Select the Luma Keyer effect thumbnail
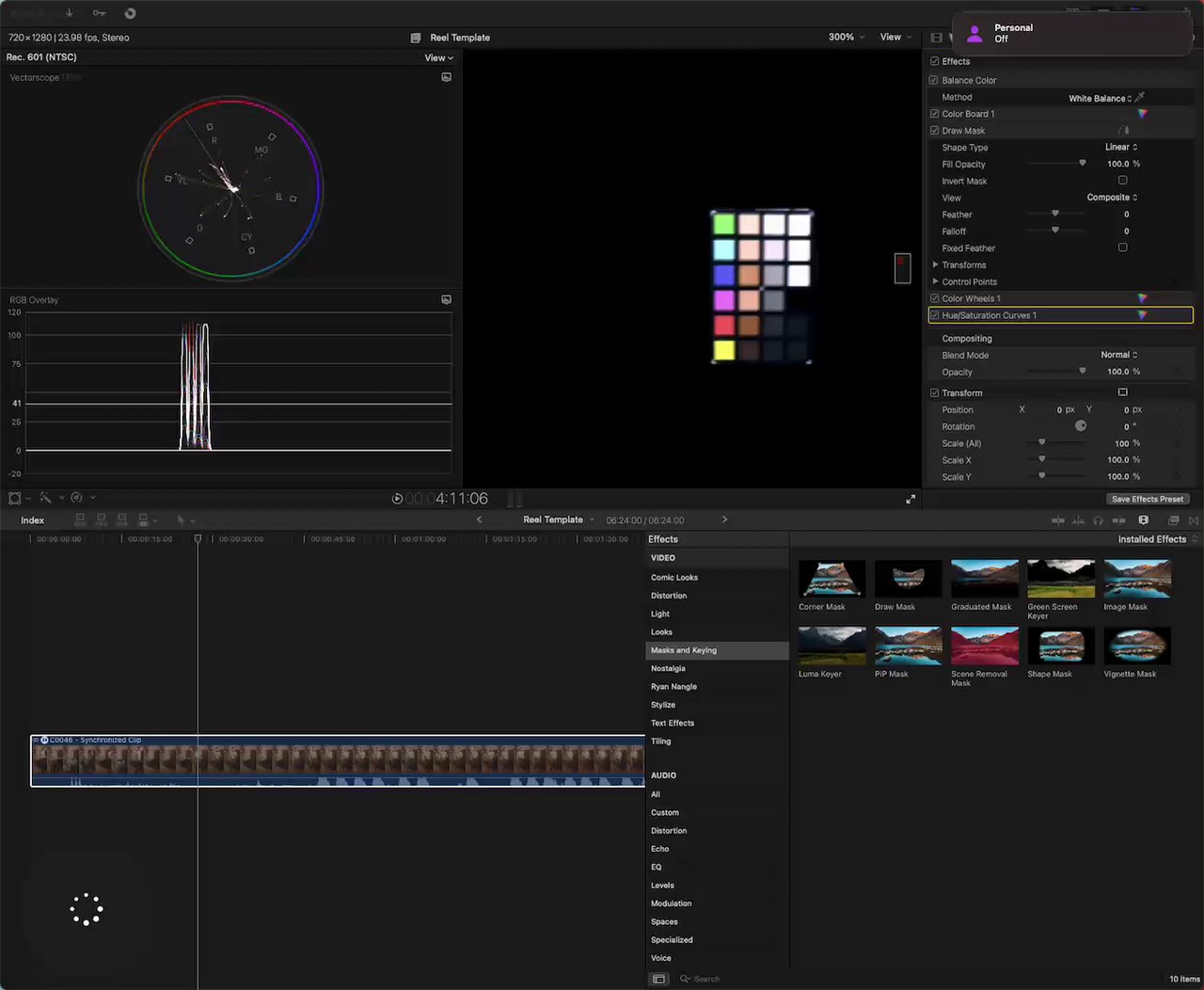The image size is (1204, 990). point(832,647)
